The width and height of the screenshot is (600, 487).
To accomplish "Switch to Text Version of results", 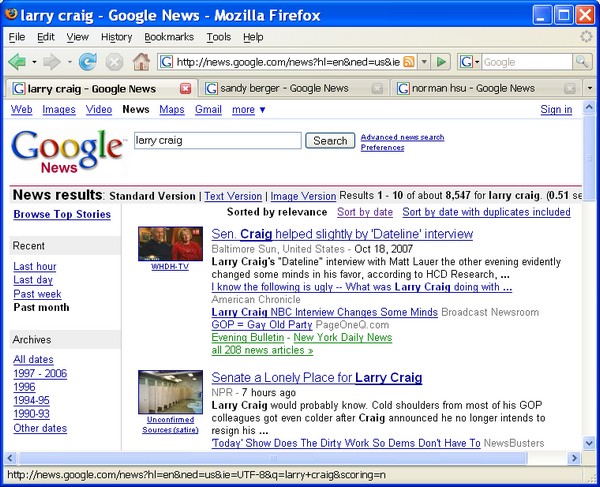I will [x=233, y=196].
